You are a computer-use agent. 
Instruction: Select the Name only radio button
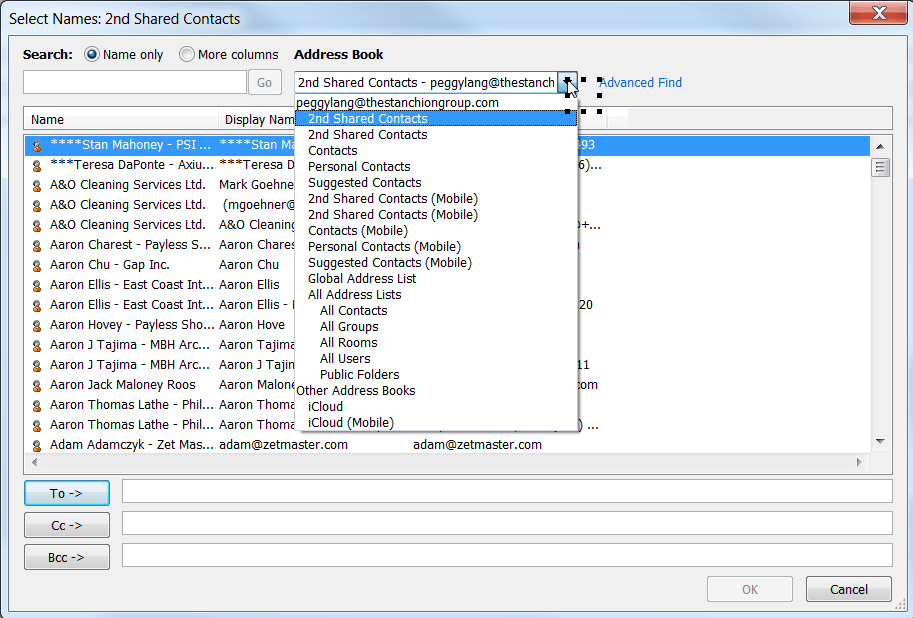90,55
